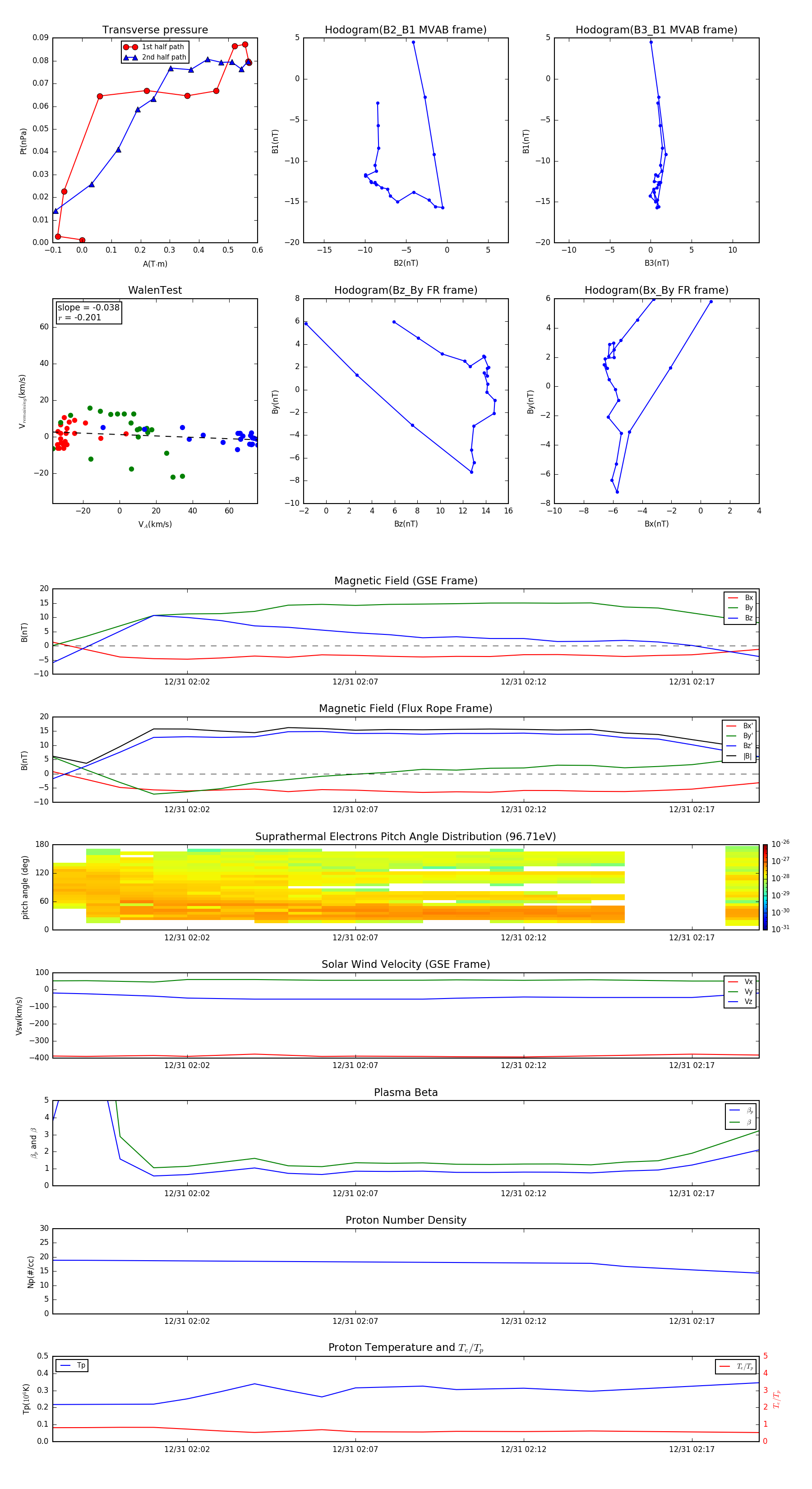
Task: Click the 'A(T·m)' x-axis label
Action: tap(155, 264)
